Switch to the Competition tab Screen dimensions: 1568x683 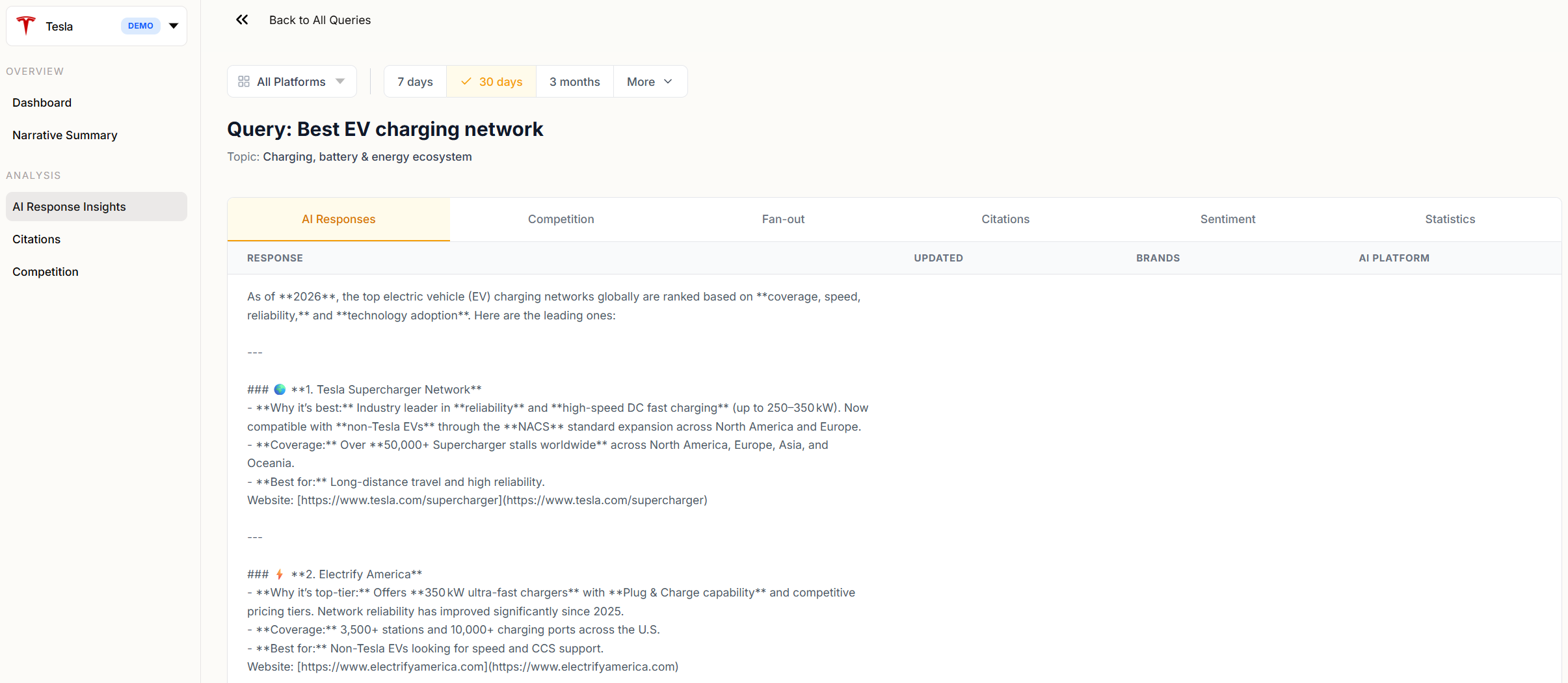coord(561,219)
